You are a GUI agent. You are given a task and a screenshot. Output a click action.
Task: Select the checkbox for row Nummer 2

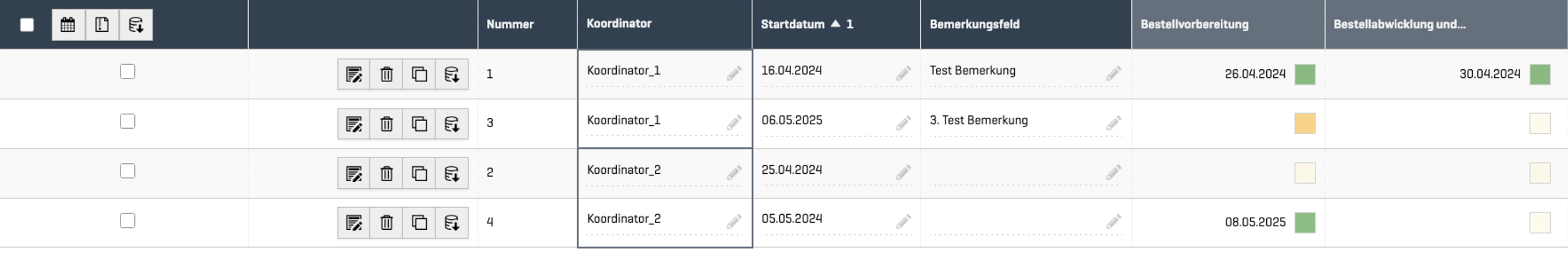pos(127,171)
